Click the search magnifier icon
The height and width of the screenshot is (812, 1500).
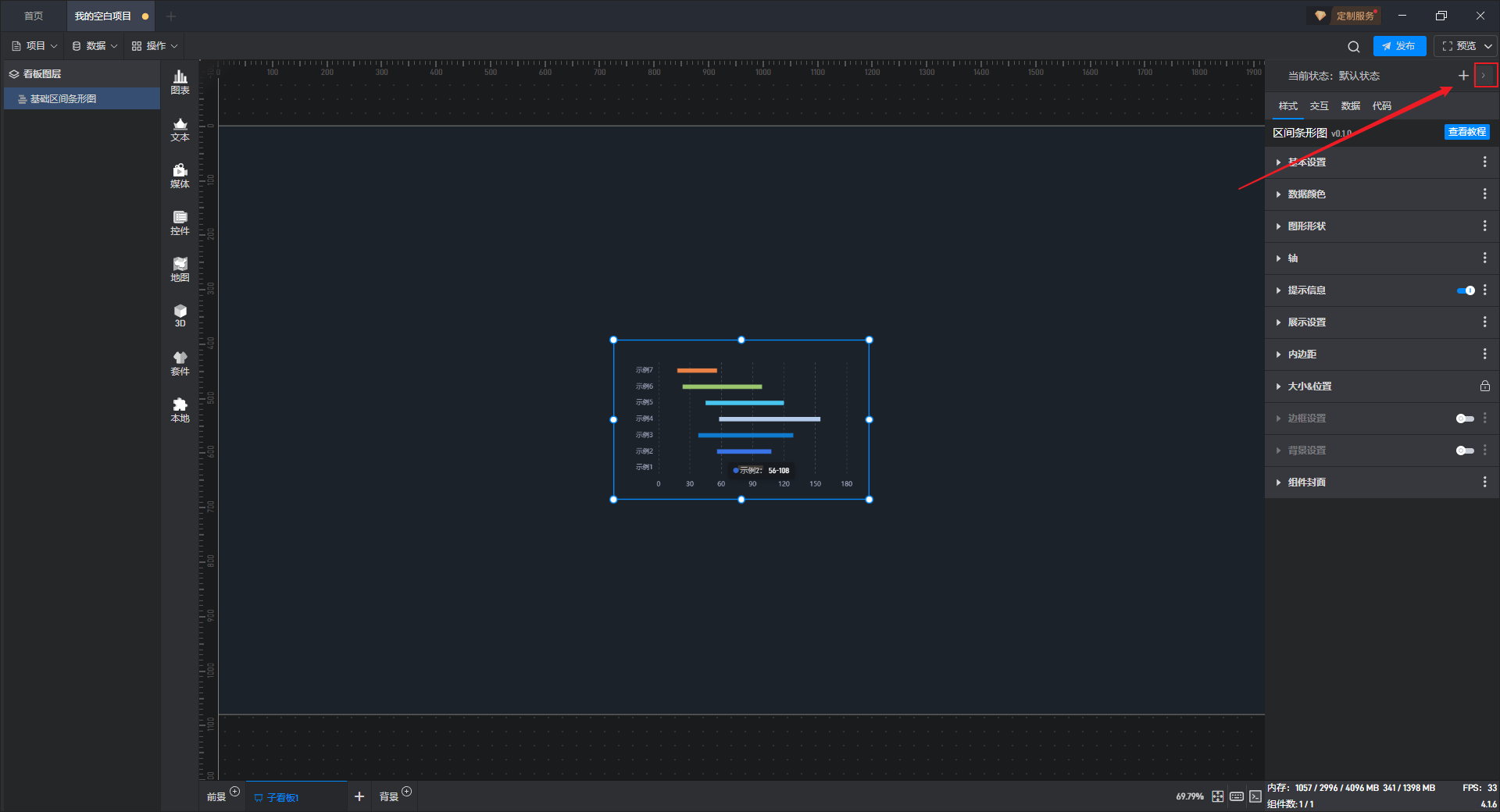click(1354, 46)
